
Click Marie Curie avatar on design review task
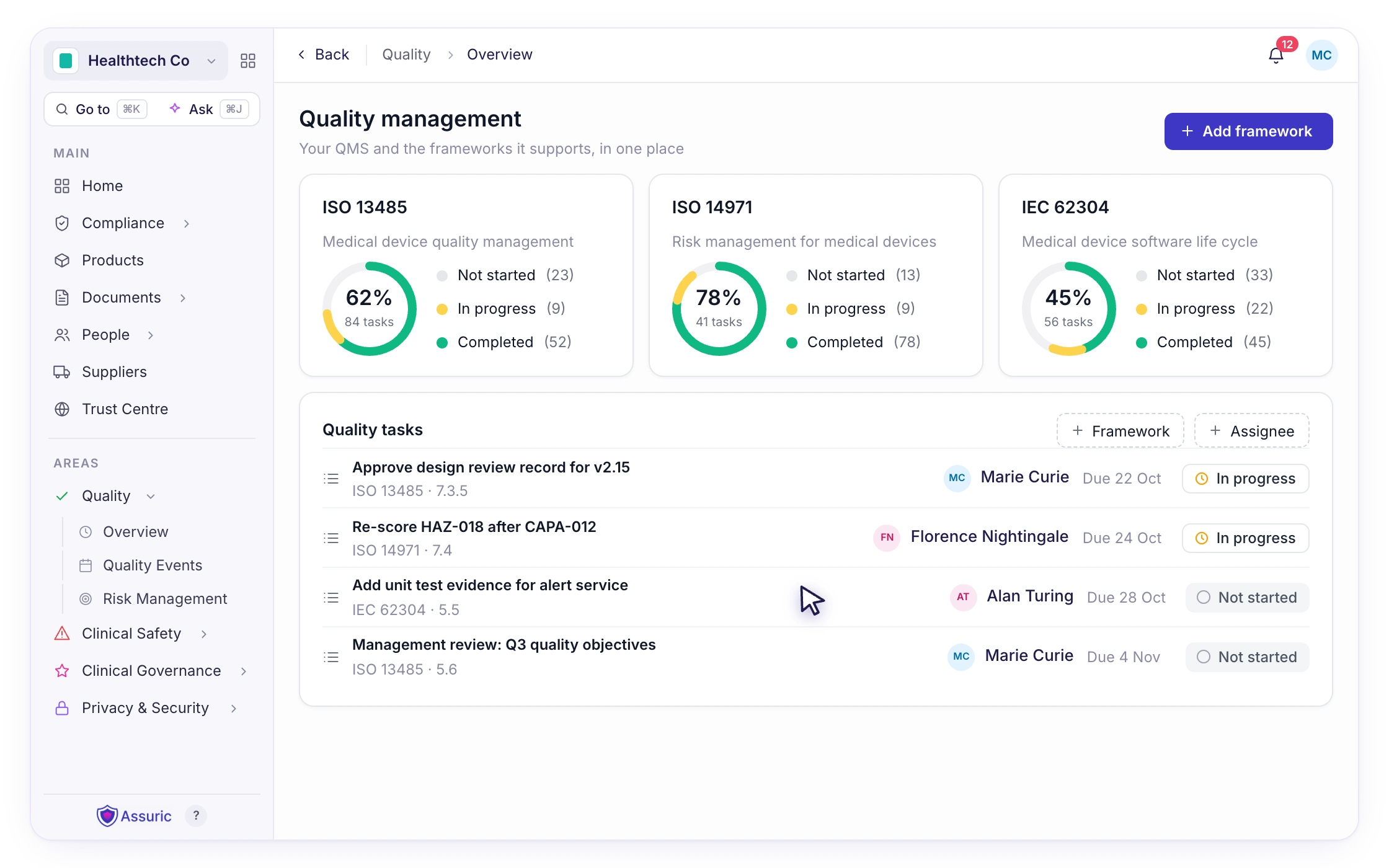click(x=957, y=478)
